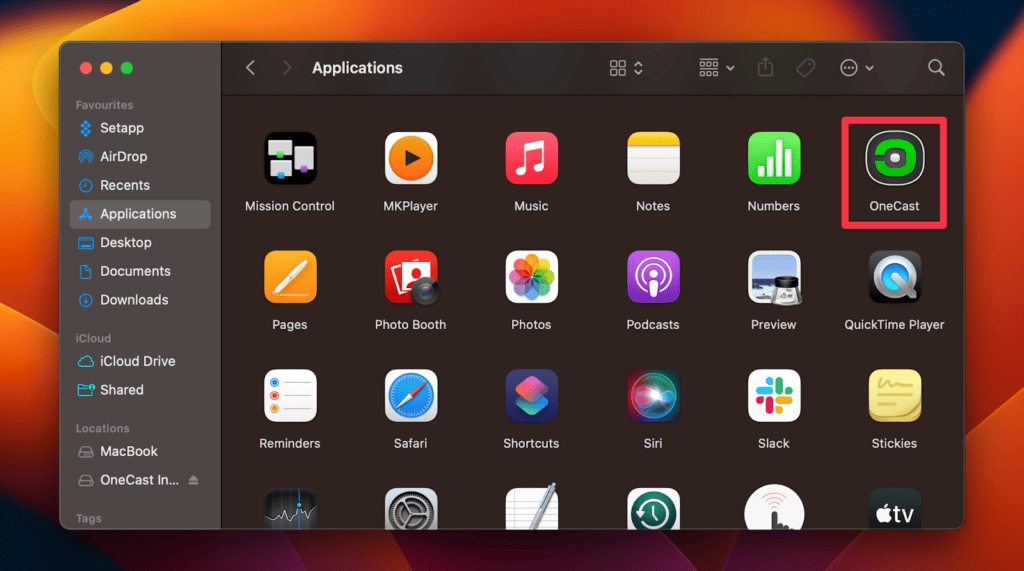Select the Stocks chart app icon
The width and height of the screenshot is (1024, 571).
(290, 509)
